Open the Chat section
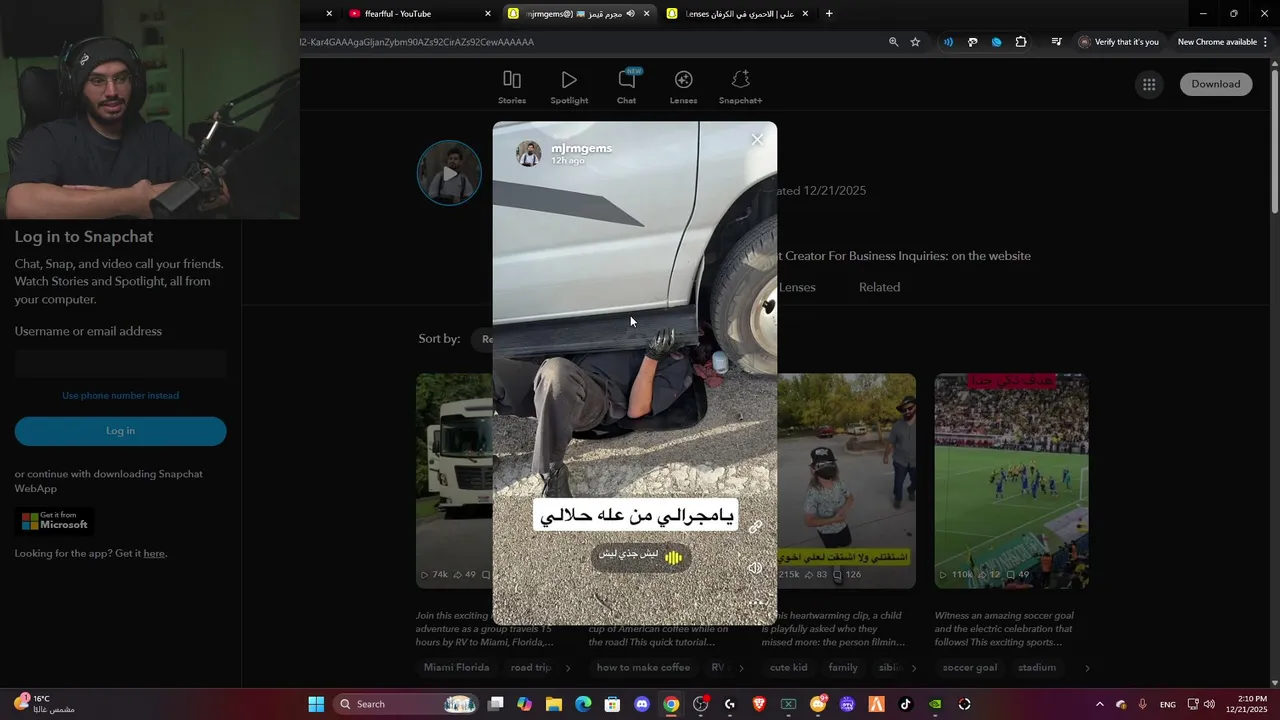 click(x=626, y=87)
